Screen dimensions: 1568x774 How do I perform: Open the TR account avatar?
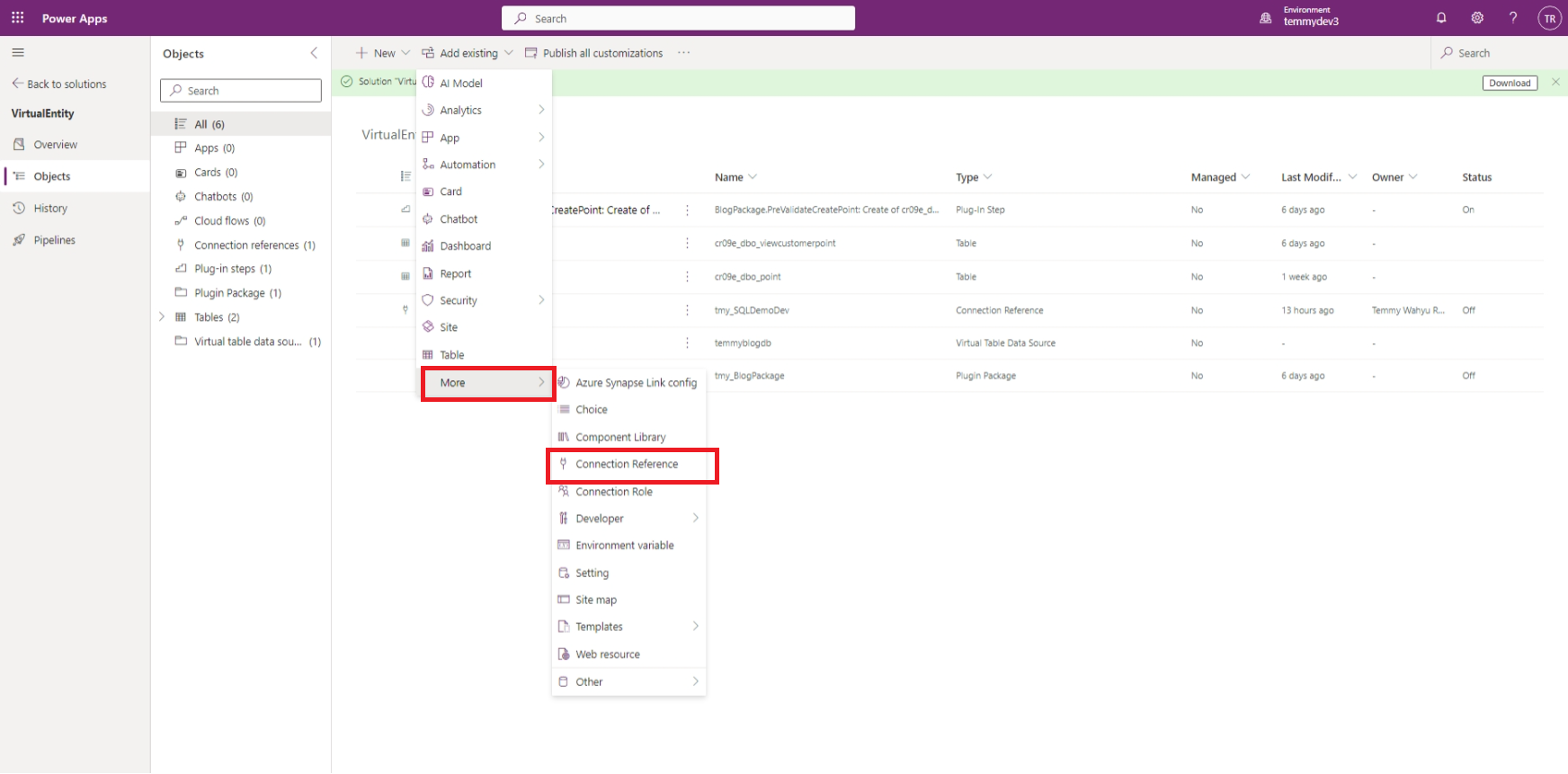coord(1549,18)
